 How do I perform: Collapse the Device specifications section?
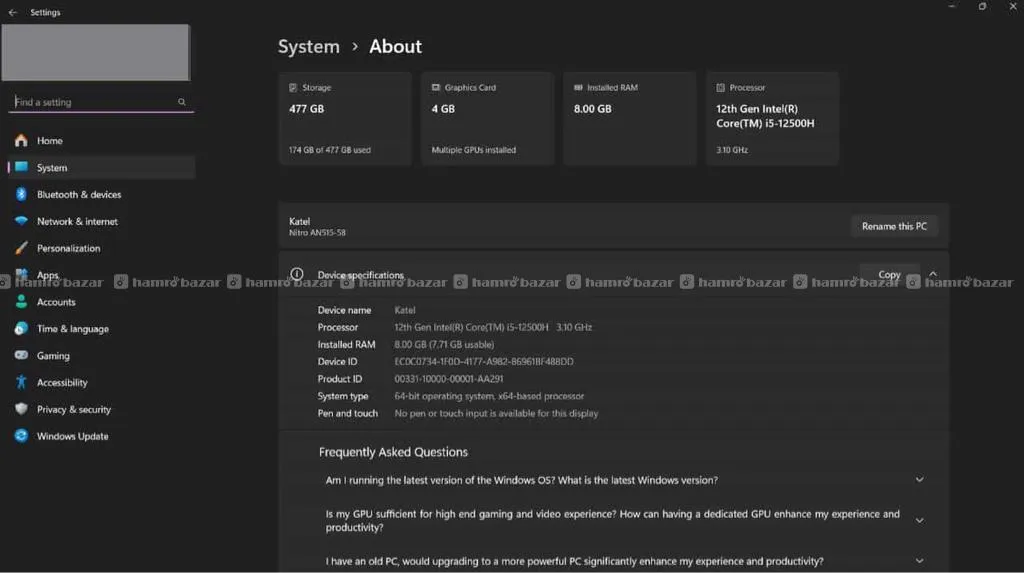tap(932, 274)
